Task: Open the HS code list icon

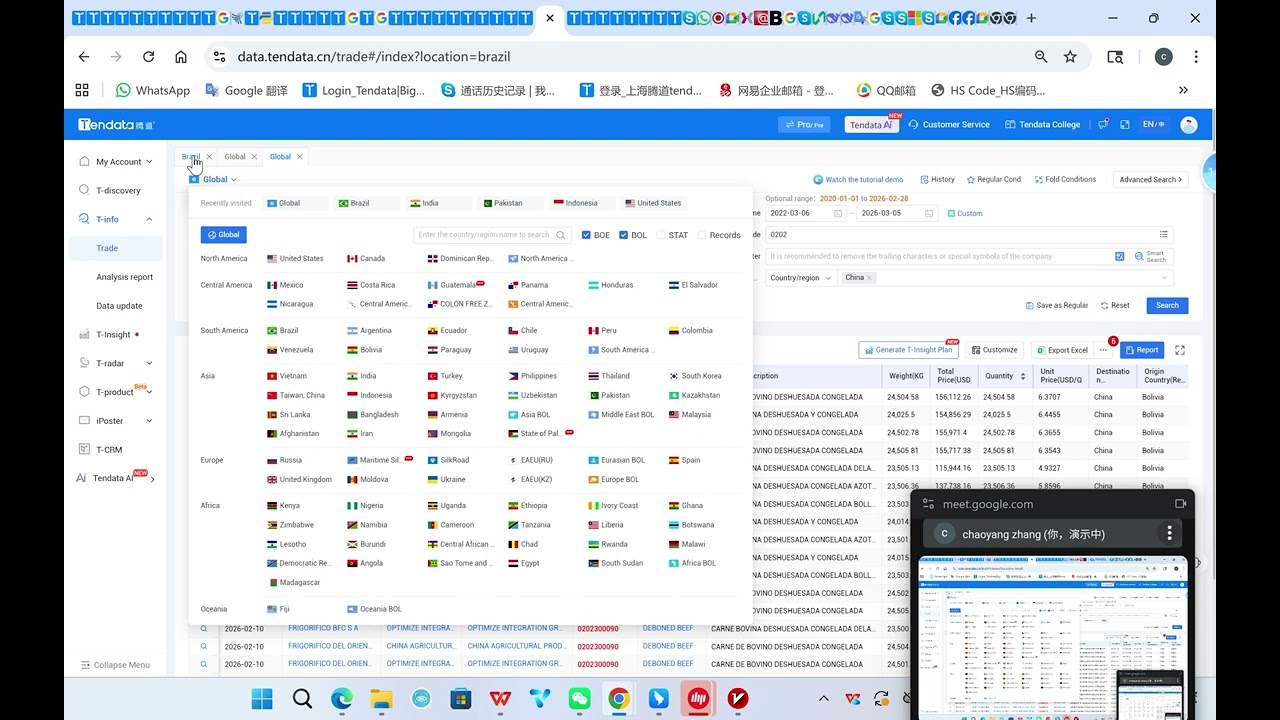Action: [x=1163, y=234]
